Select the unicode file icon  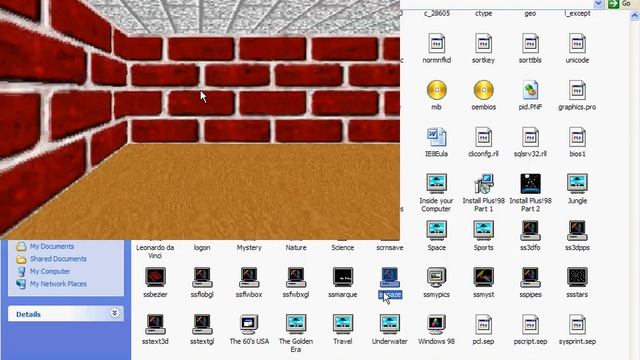point(577,44)
